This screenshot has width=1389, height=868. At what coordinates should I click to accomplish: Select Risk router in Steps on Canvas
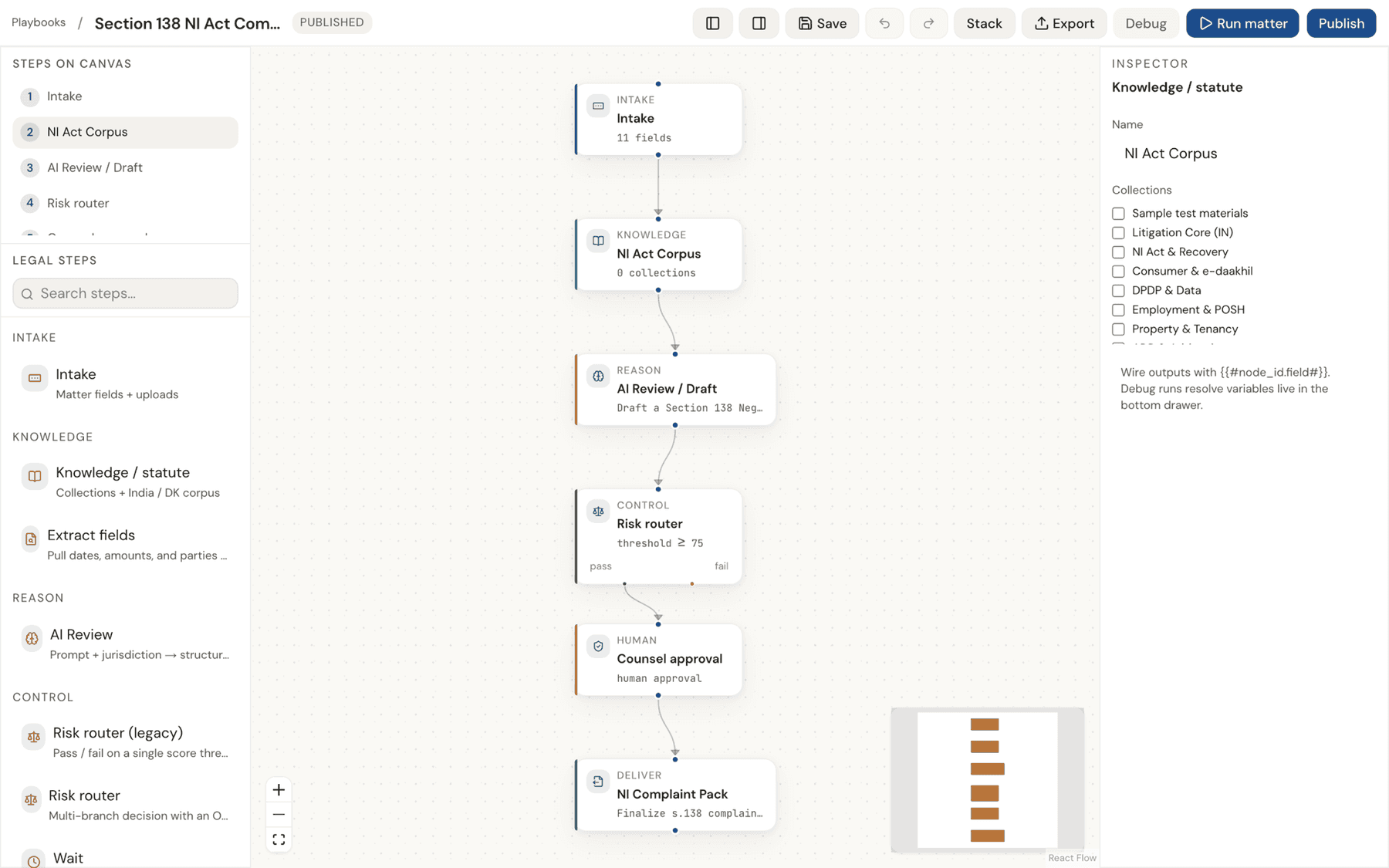pos(125,203)
